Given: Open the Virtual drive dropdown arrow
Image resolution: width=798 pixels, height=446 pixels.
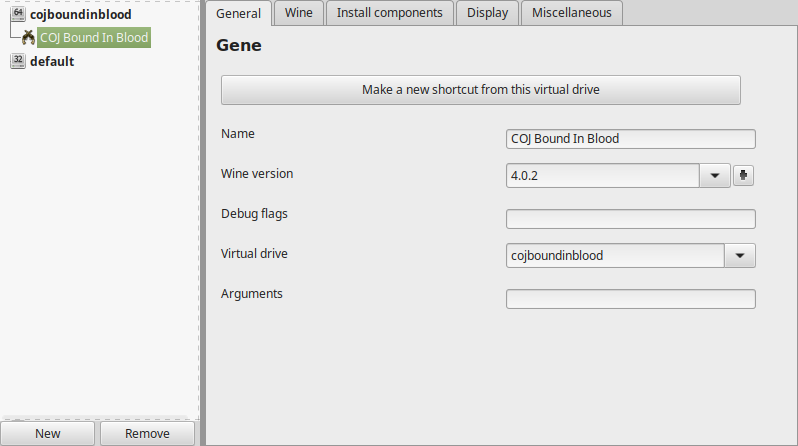Looking at the screenshot, I should pyautogui.click(x=739, y=256).
